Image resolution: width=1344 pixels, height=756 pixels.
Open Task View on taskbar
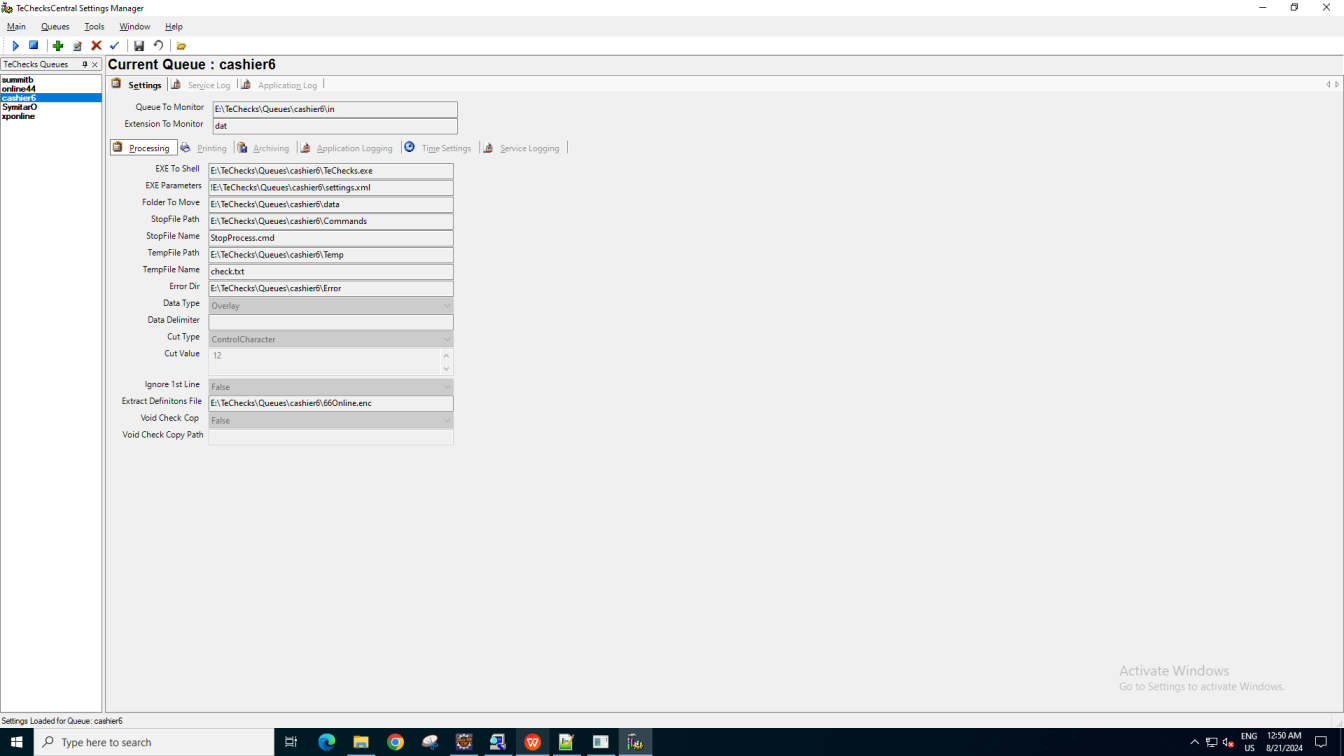291,742
